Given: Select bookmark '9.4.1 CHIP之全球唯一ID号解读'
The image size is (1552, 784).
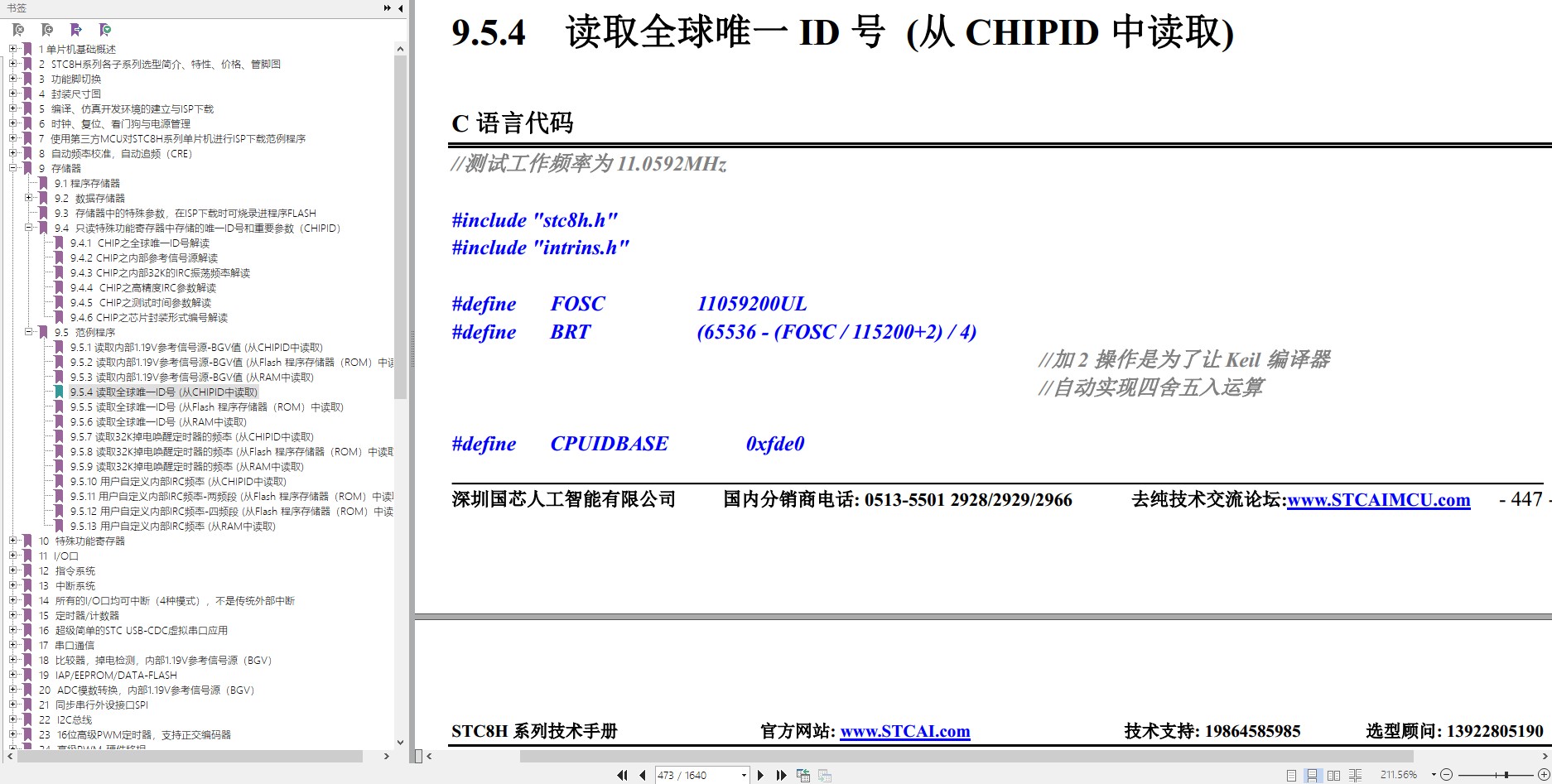Looking at the screenshot, I should (x=139, y=243).
